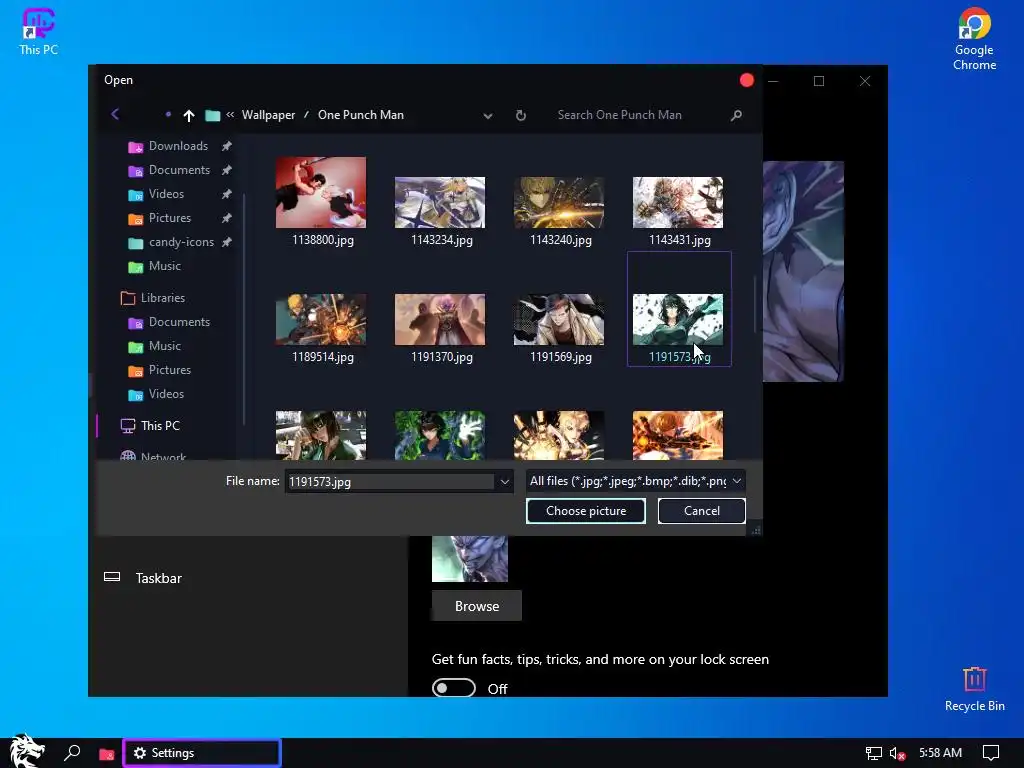This screenshot has width=1024, height=768.
Task: Select thumbnail 1138800.jpg
Action: tap(321, 193)
